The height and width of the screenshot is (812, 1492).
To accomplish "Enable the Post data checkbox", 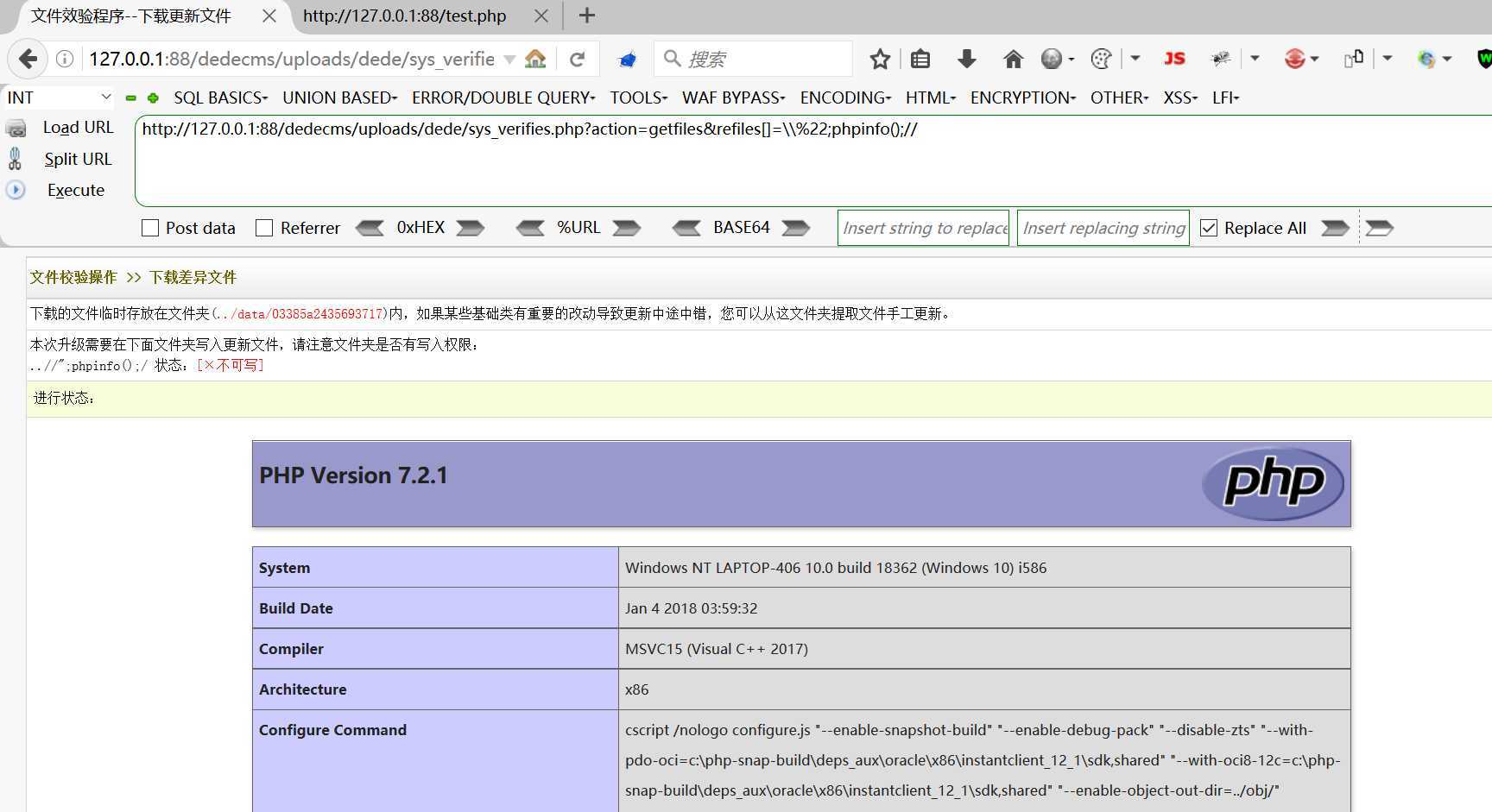I will tap(150, 228).
